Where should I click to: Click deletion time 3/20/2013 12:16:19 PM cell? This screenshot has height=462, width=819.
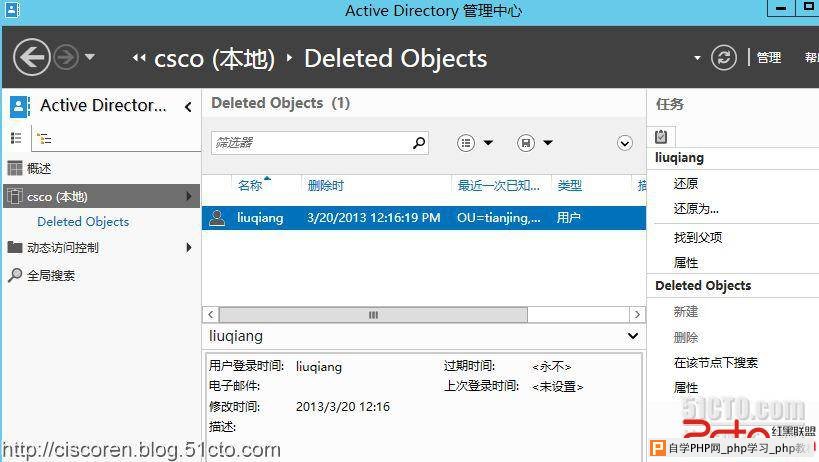[373, 218]
